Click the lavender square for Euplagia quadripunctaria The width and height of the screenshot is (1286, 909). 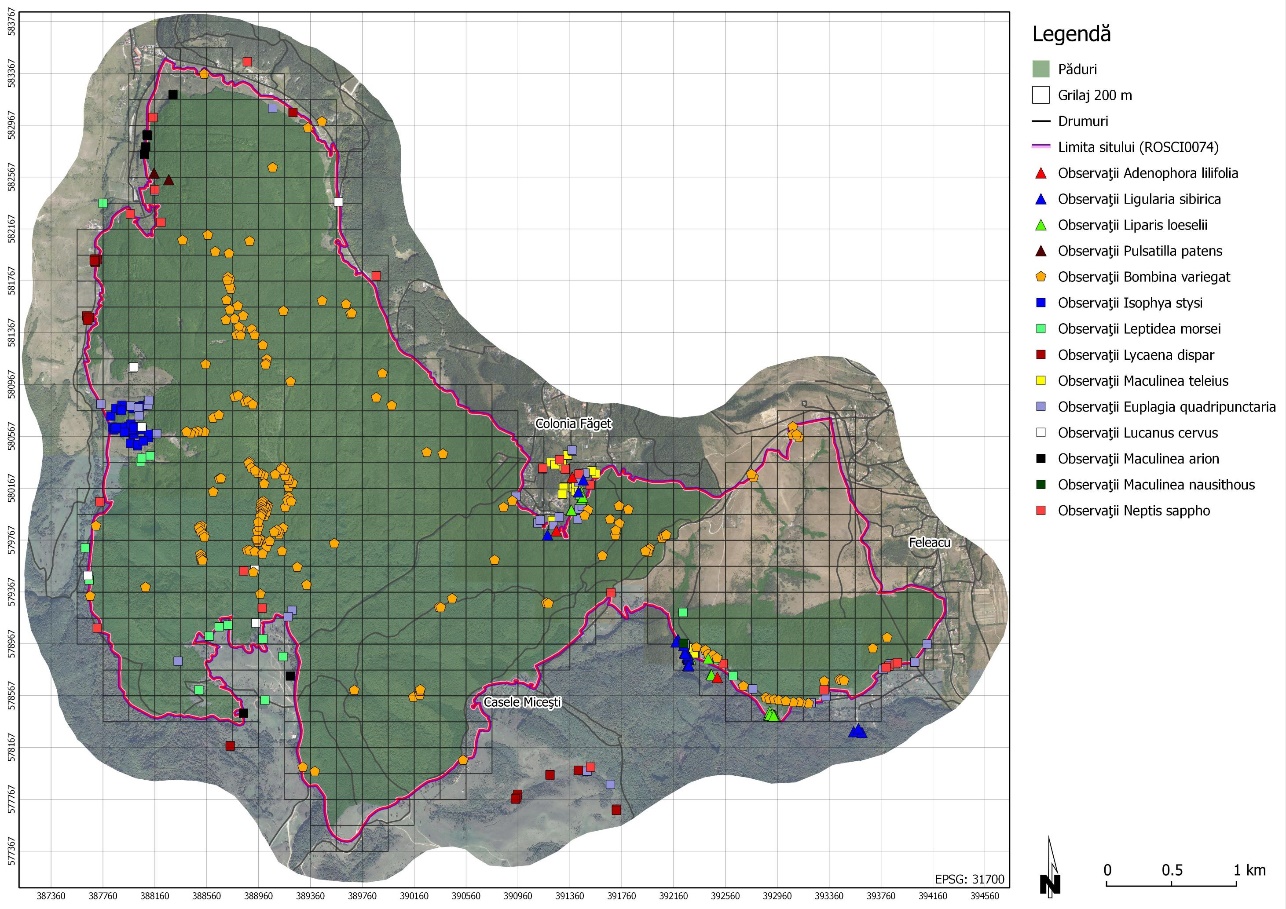pyautogui.click(x=1041, y=407)
